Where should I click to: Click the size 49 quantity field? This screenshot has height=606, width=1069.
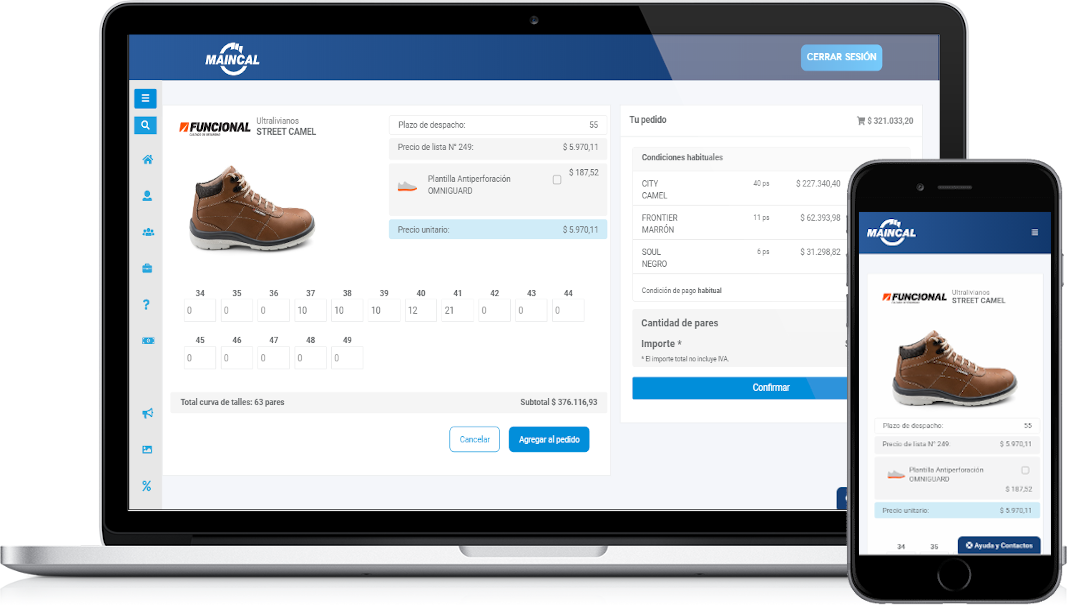[347, 358]
